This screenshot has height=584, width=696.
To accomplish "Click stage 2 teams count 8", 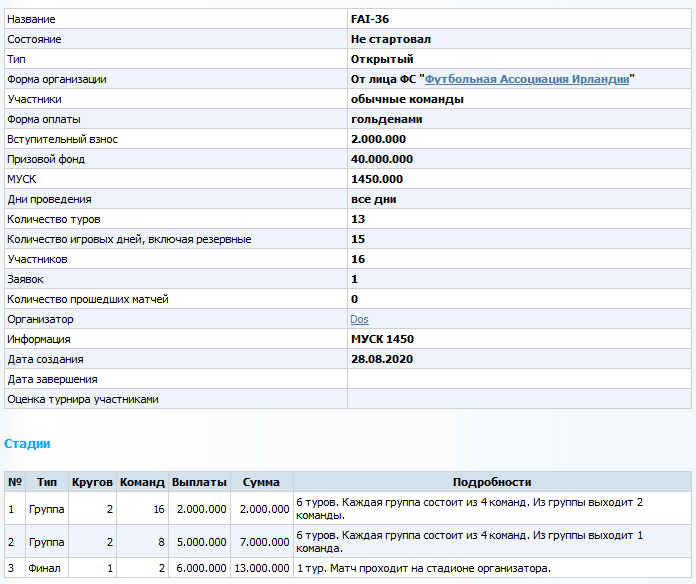I will click(x=162, y=542).
